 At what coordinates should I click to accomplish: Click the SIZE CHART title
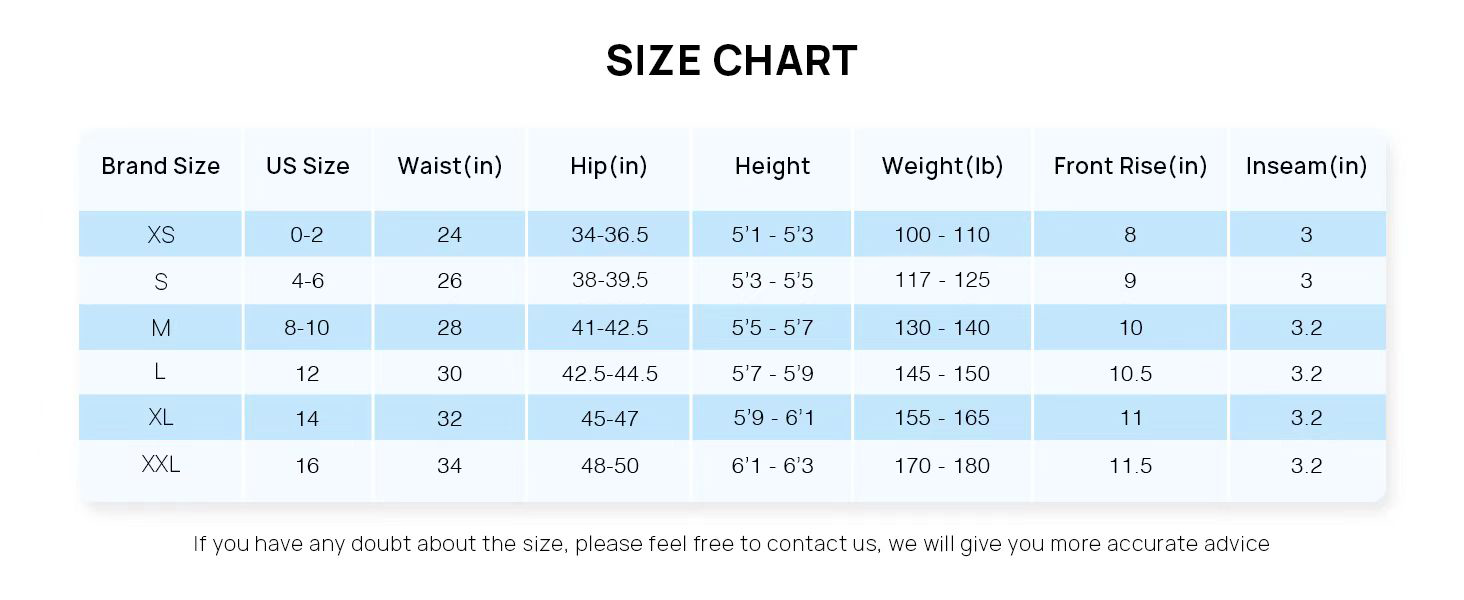click(x=731, y=61)
